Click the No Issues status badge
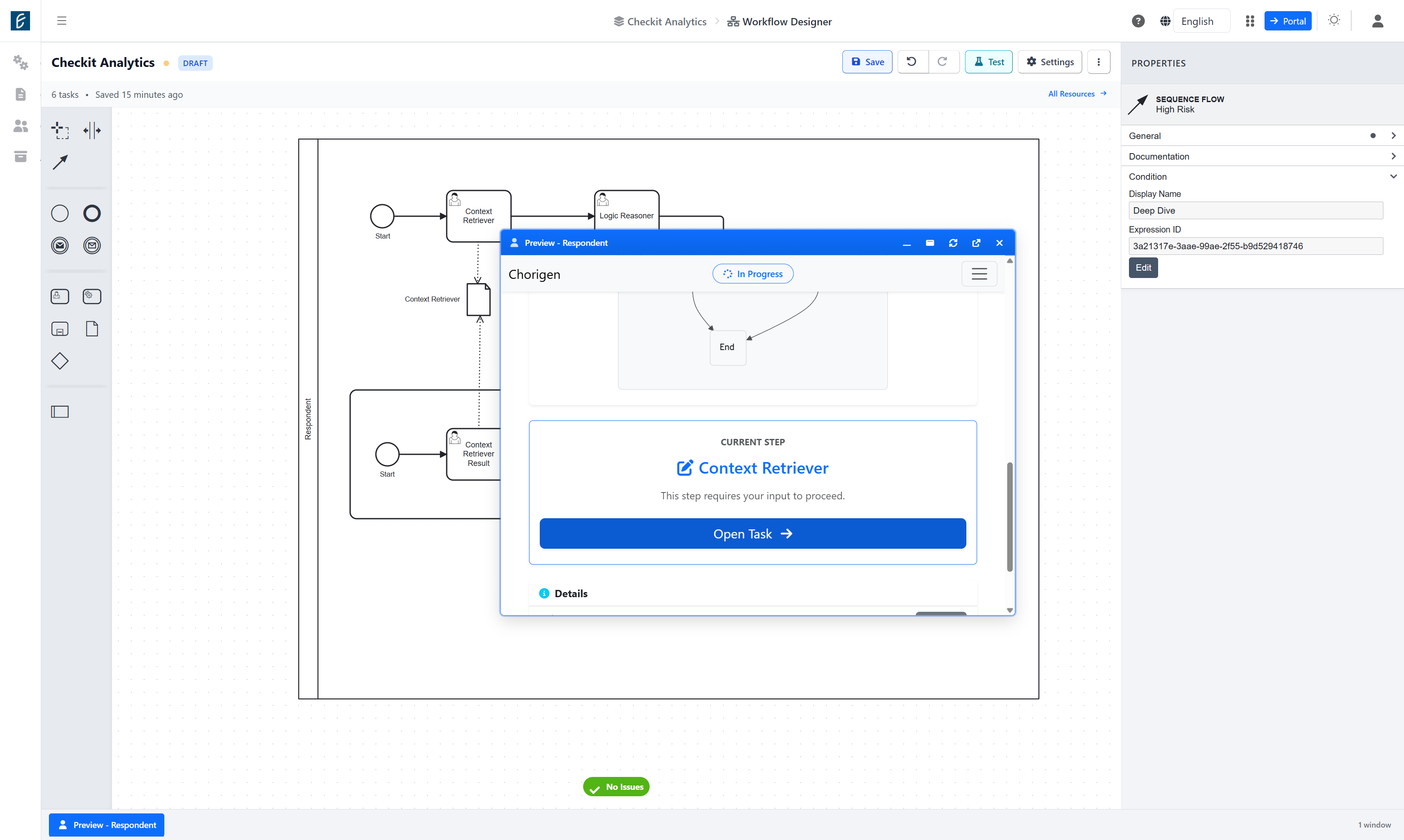The height and width of the screenshot is (840, 1404). click(616, 787)
